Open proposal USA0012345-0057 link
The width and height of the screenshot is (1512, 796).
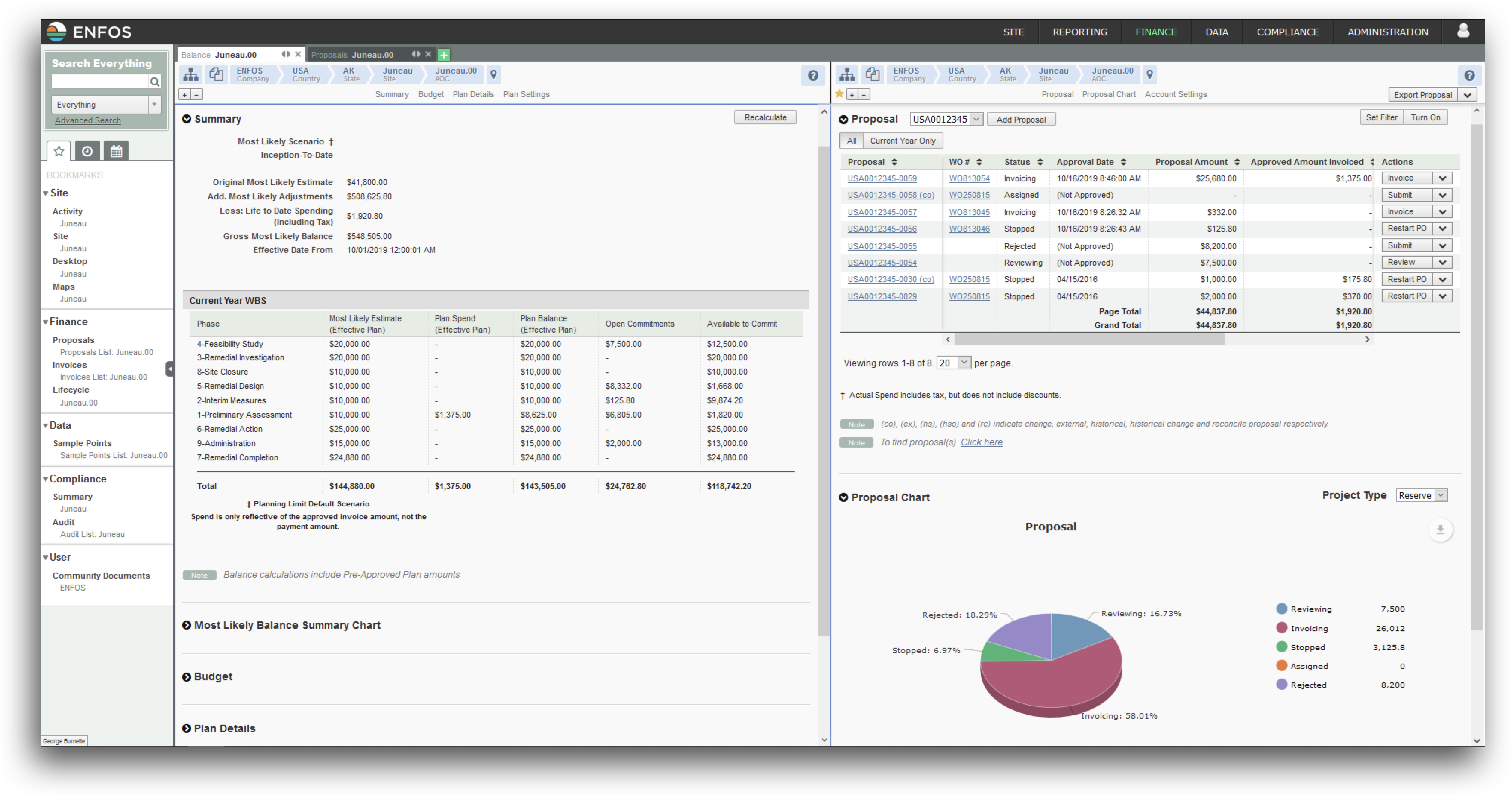pyautogui.click(x=882, y=212)
